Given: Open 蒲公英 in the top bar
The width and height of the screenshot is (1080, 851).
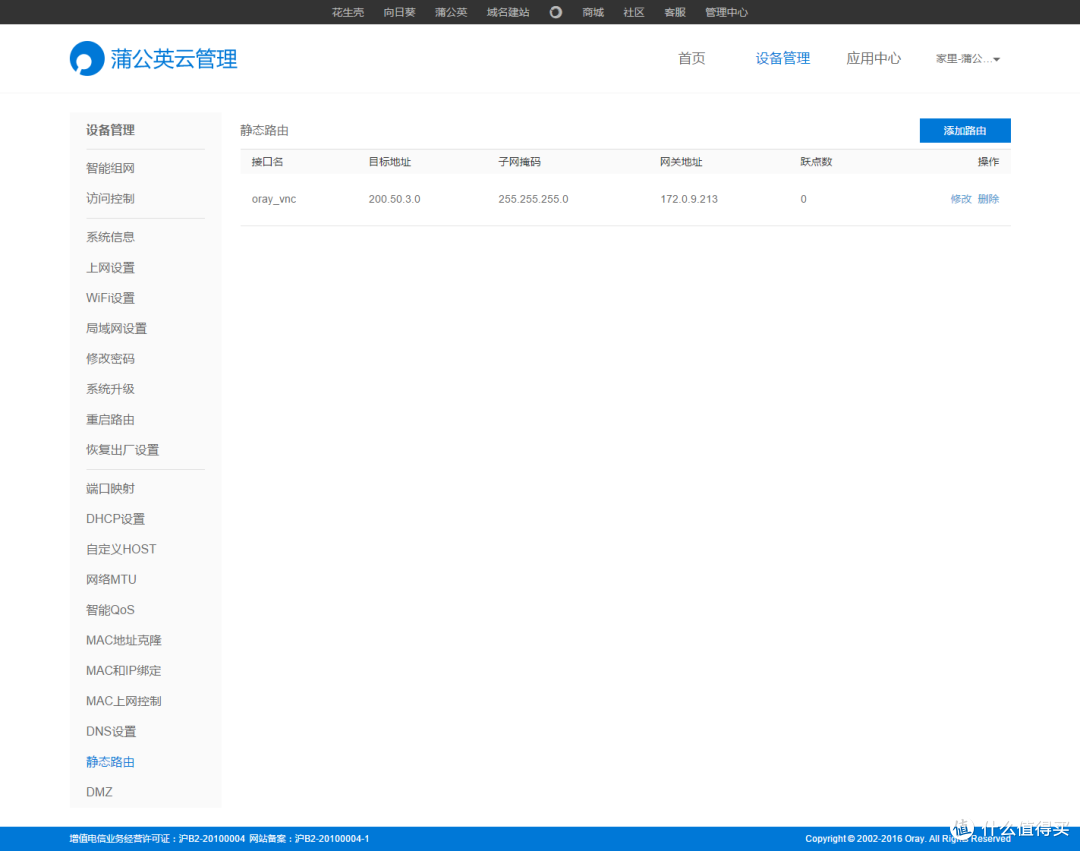Looking at the screenshot, I should pos(451,12).
